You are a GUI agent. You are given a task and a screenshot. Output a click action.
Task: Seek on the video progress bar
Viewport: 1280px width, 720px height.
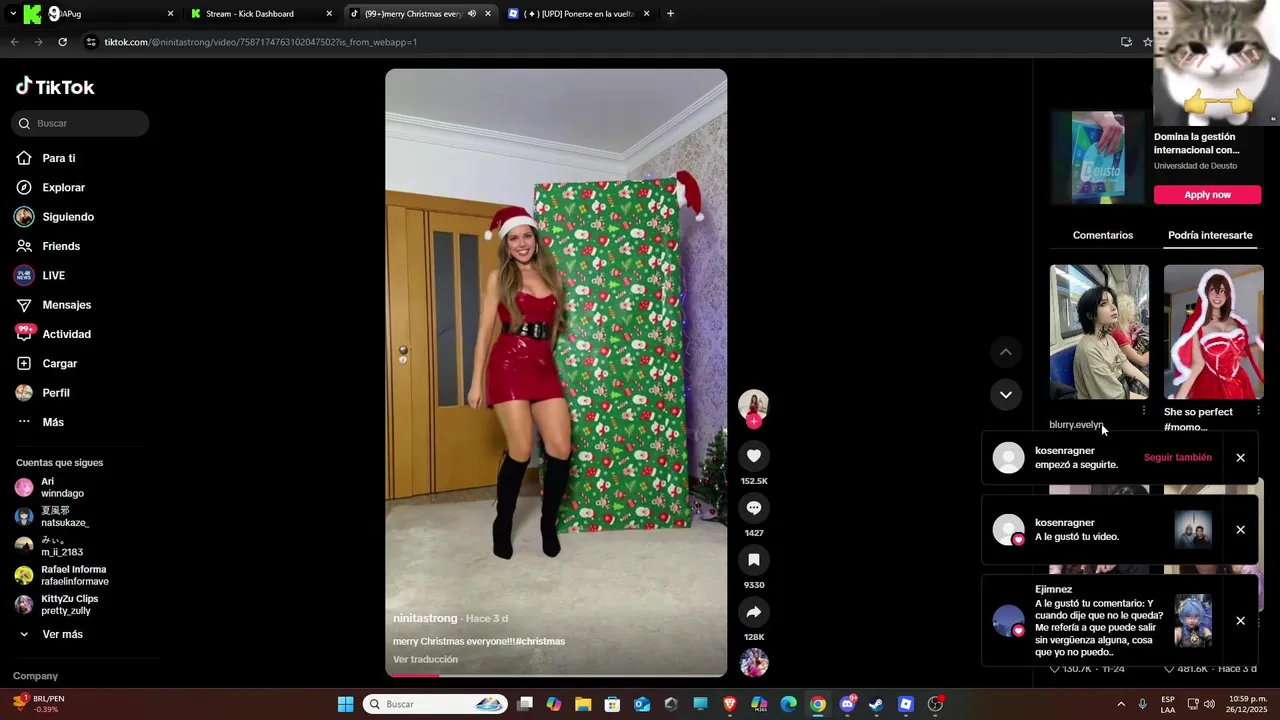556,675
